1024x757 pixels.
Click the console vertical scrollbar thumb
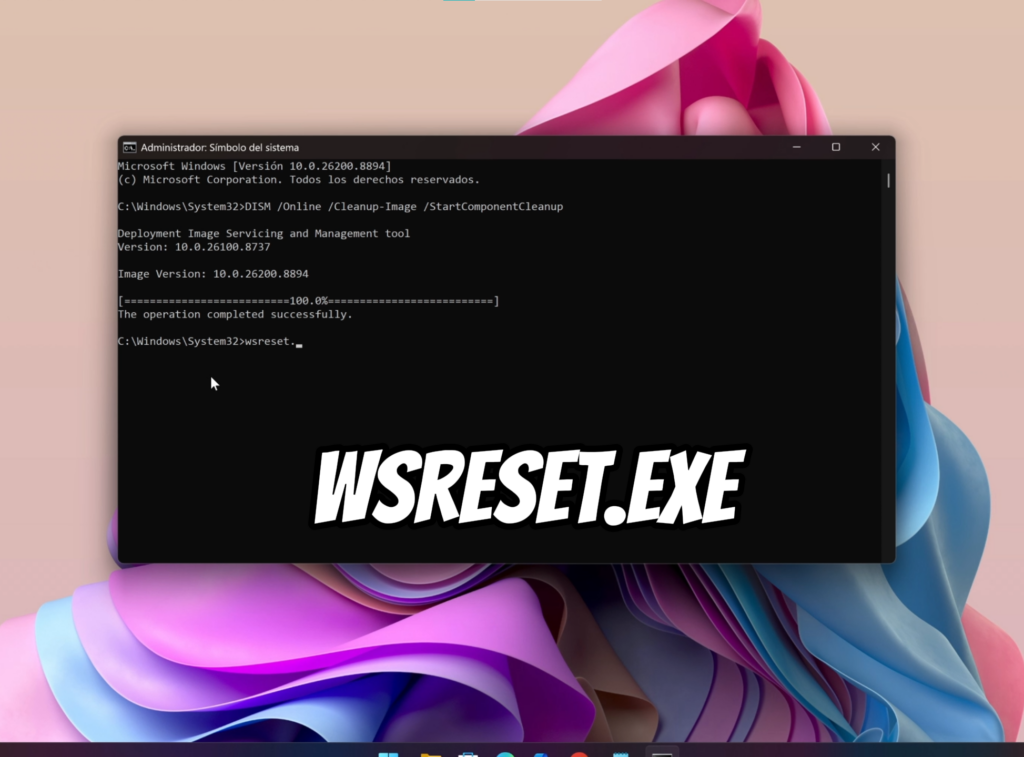pyautogui.click(x=888, y=180)
